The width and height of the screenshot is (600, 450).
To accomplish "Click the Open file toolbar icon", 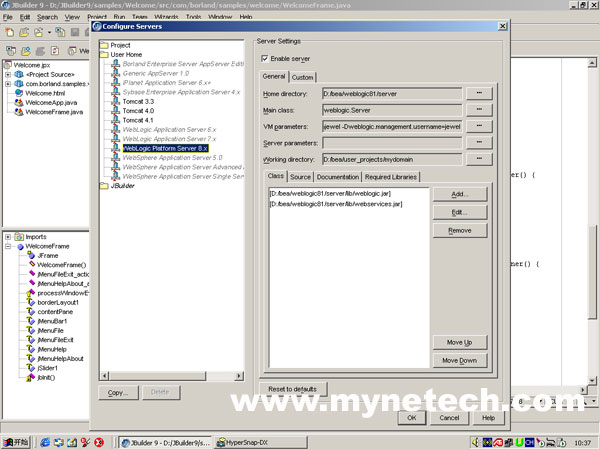I will click(x=24, y=32).
